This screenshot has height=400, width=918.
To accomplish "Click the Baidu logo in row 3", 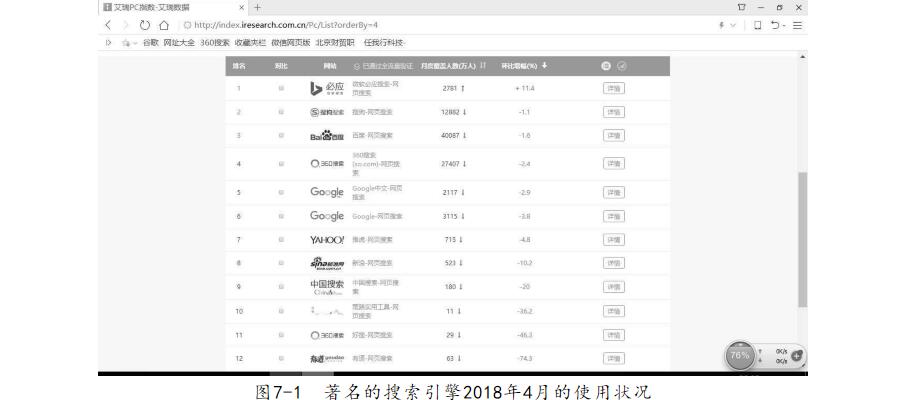I will coord(327,136).
